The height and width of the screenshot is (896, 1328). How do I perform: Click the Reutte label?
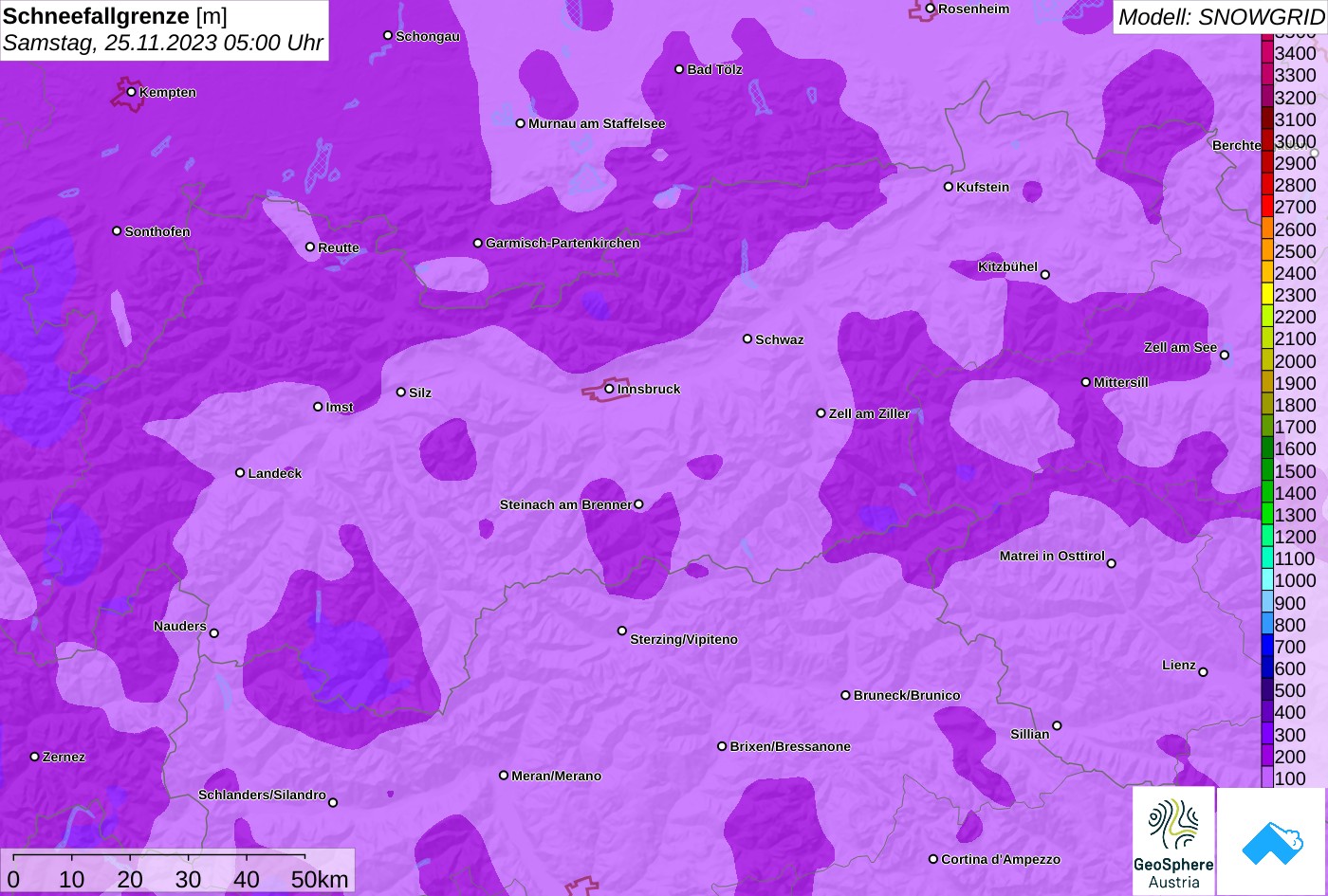pos(339,247)
